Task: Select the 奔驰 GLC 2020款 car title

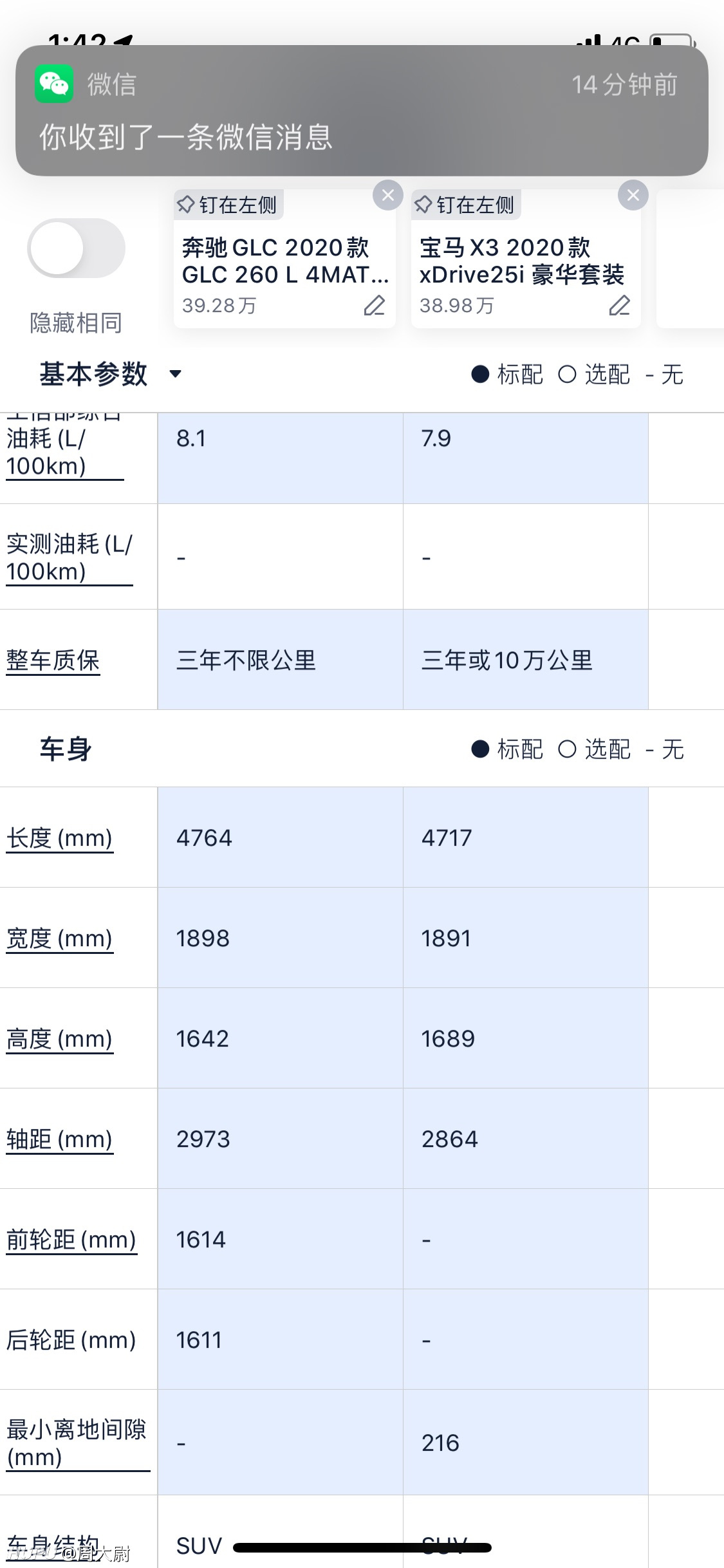Action: 285,261
